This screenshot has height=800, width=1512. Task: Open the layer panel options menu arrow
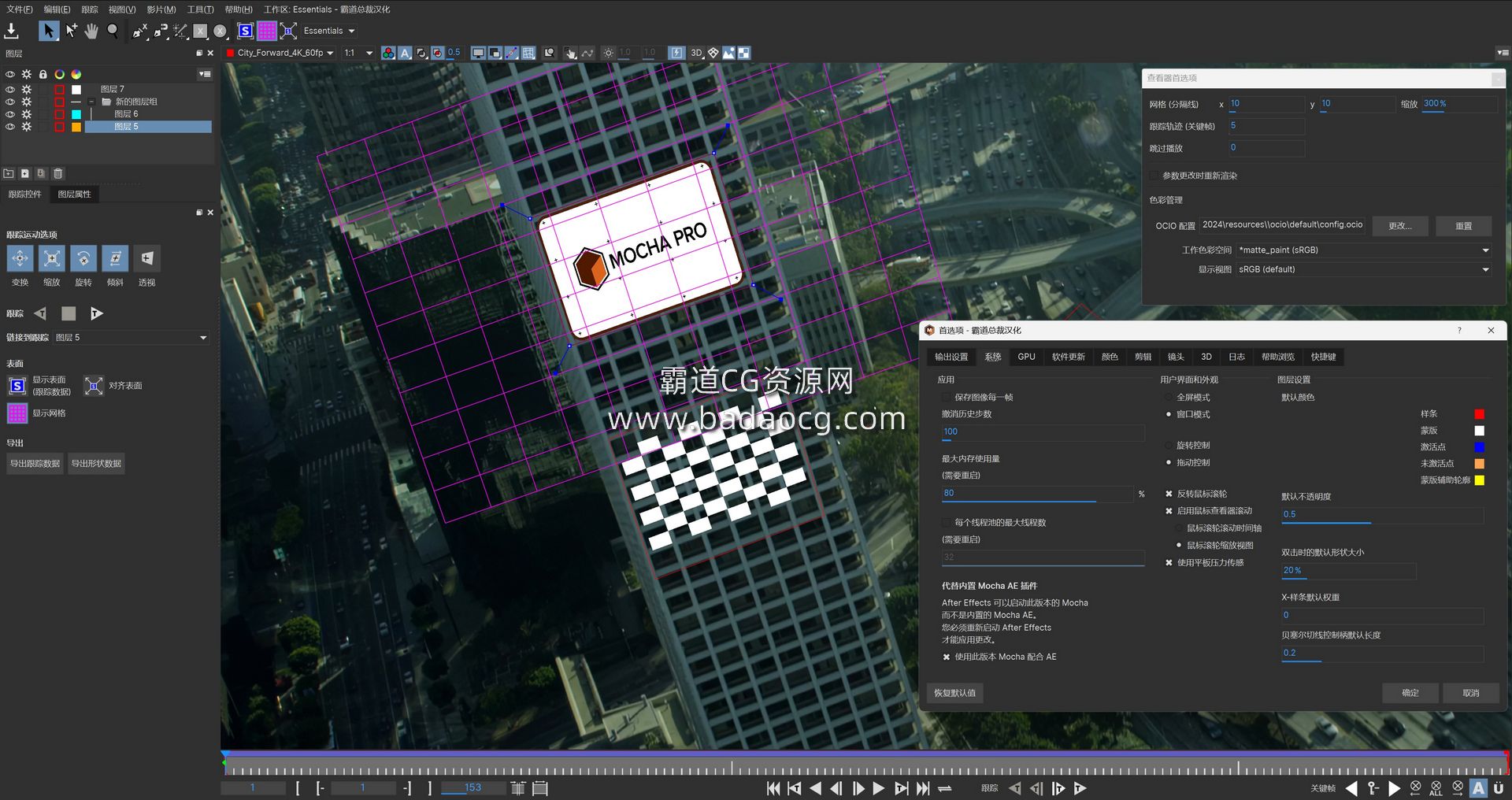click(x=205, y=74)
